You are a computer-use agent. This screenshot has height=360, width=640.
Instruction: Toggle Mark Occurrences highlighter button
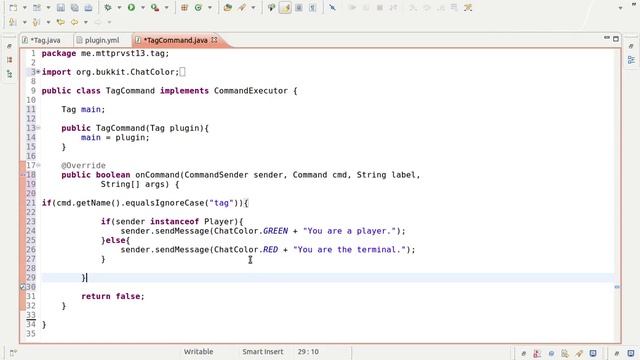[x=285, y=7]
